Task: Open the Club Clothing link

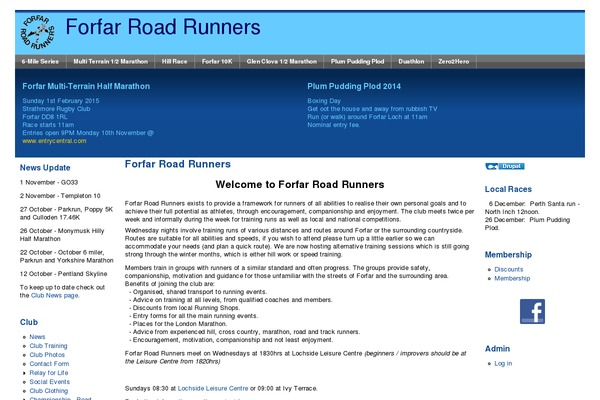Action: (x=49, y=391)
